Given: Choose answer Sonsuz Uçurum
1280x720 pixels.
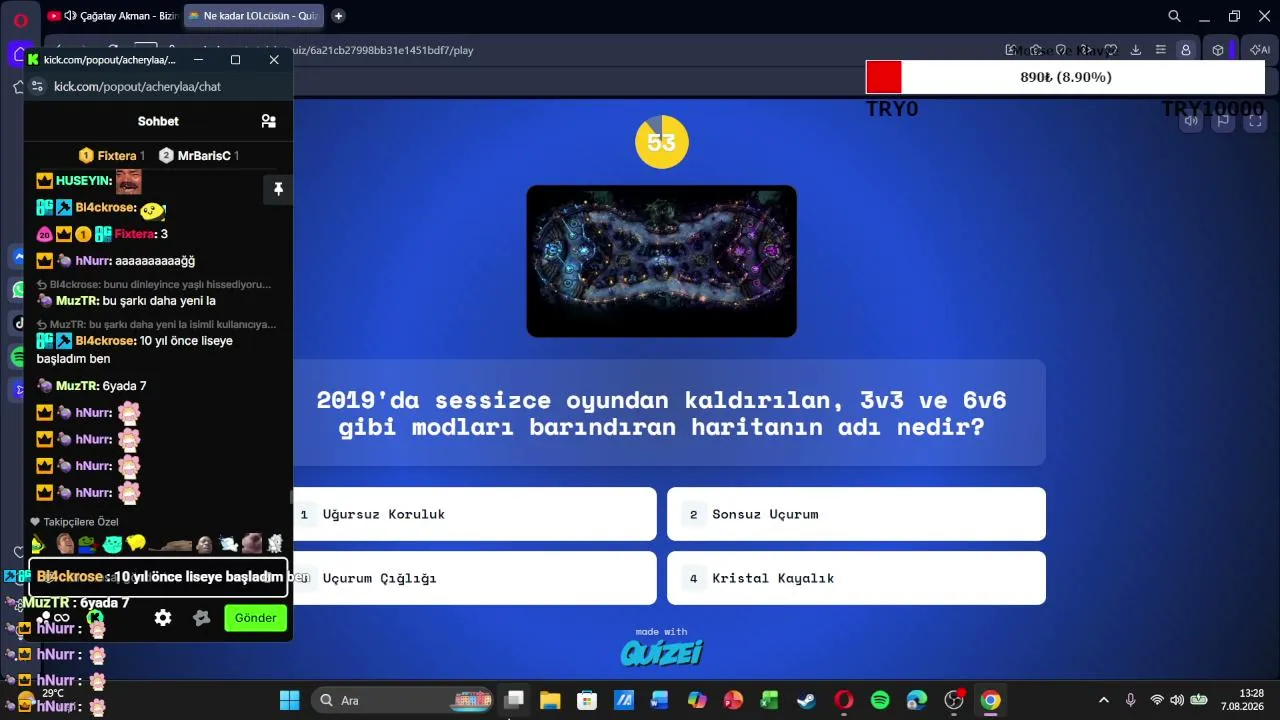Looking at the screenshot, I should point(856,514).
